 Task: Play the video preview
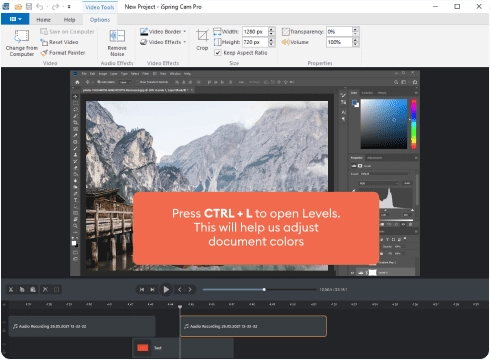tap(166, 289)
